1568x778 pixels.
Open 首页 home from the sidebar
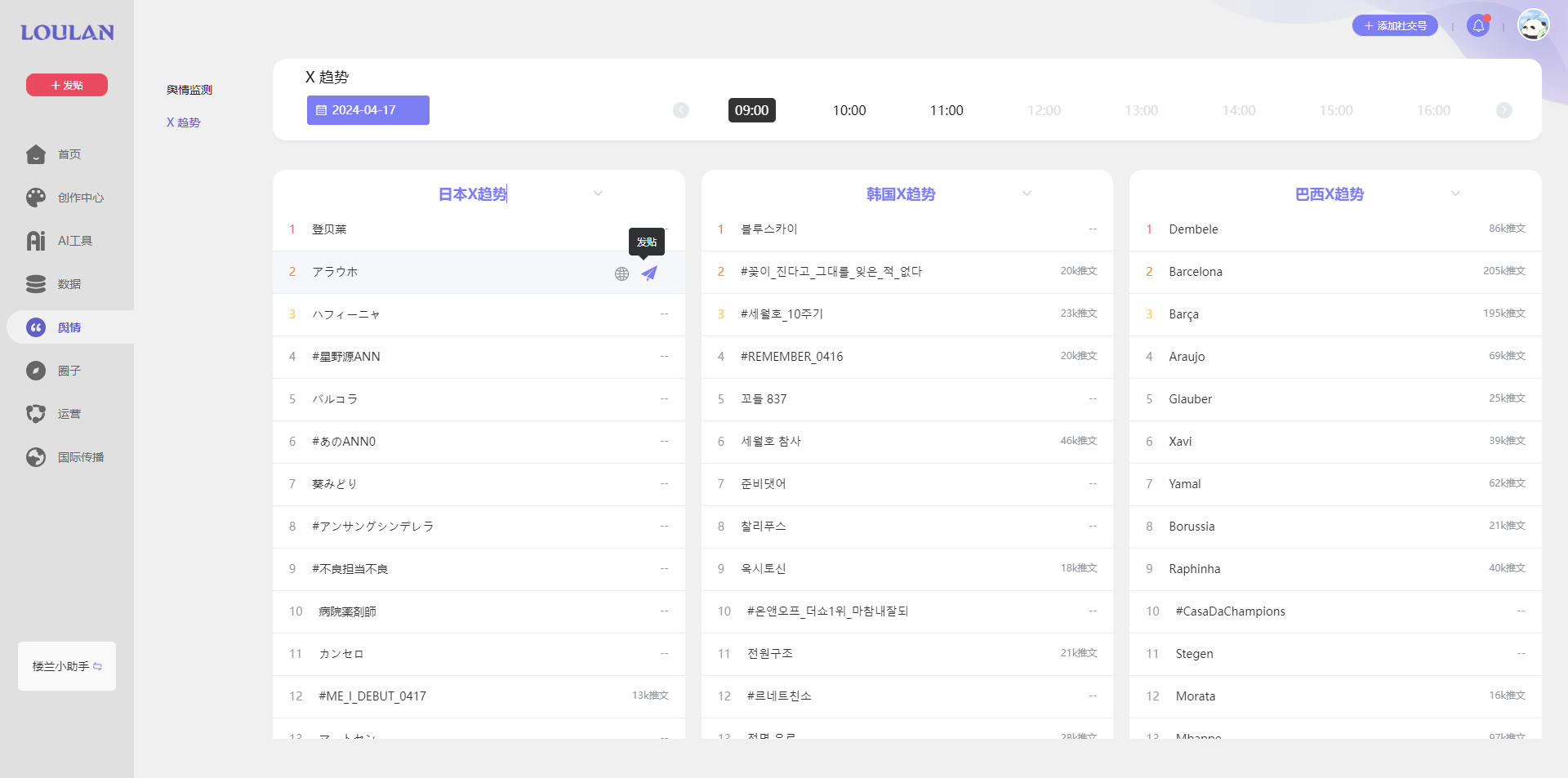pyautogui.click(x=69, y=154)
